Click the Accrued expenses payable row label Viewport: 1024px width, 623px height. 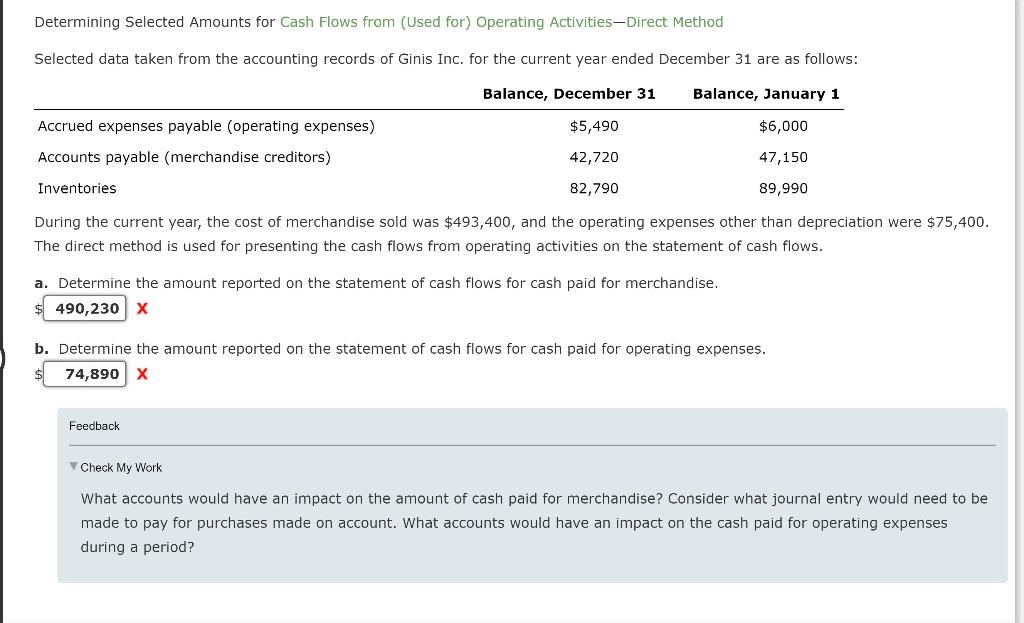pyautogui.click(x=206, y=126)
